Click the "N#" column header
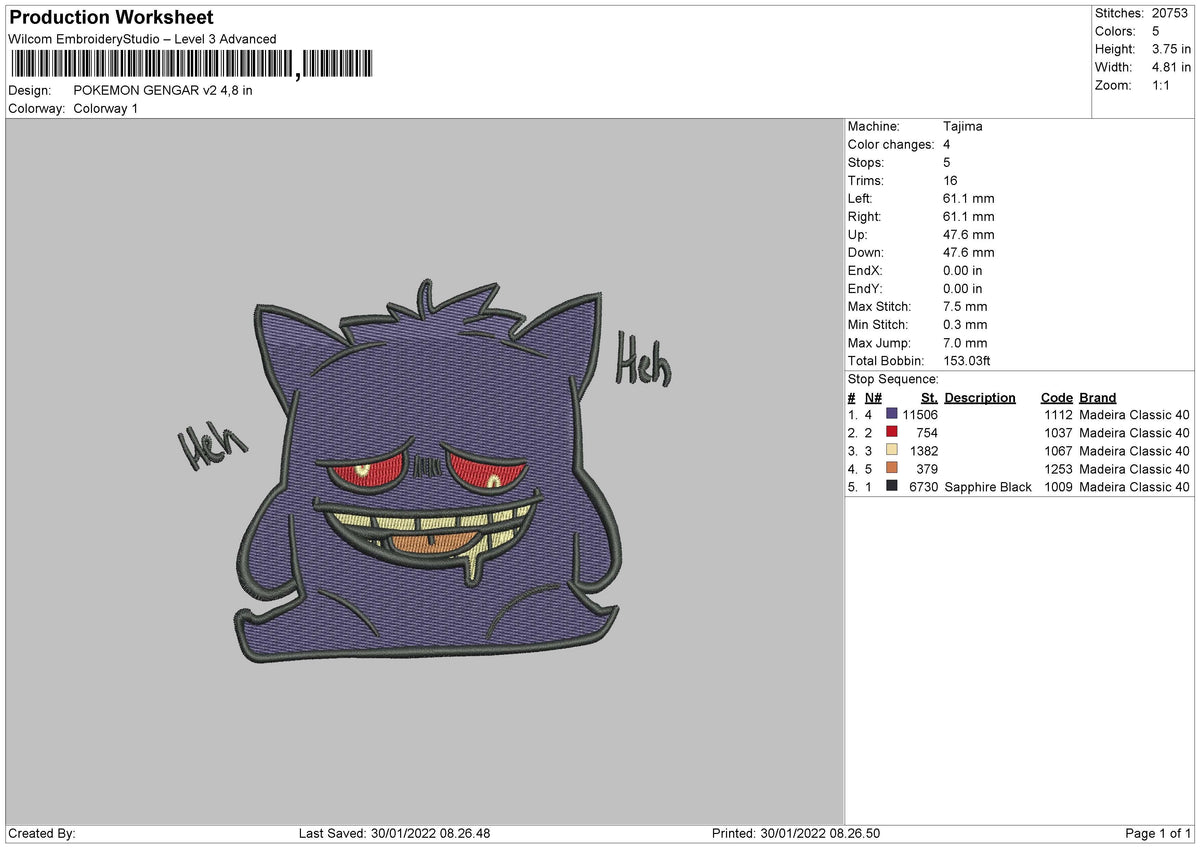Screen dimensions: 1200x848 (873, 398)
